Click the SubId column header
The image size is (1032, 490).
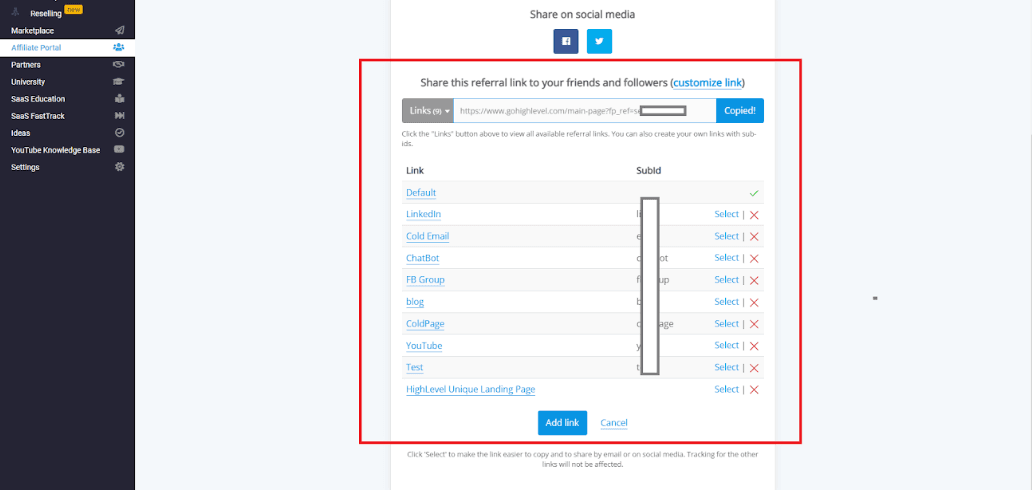click(648, 171)
